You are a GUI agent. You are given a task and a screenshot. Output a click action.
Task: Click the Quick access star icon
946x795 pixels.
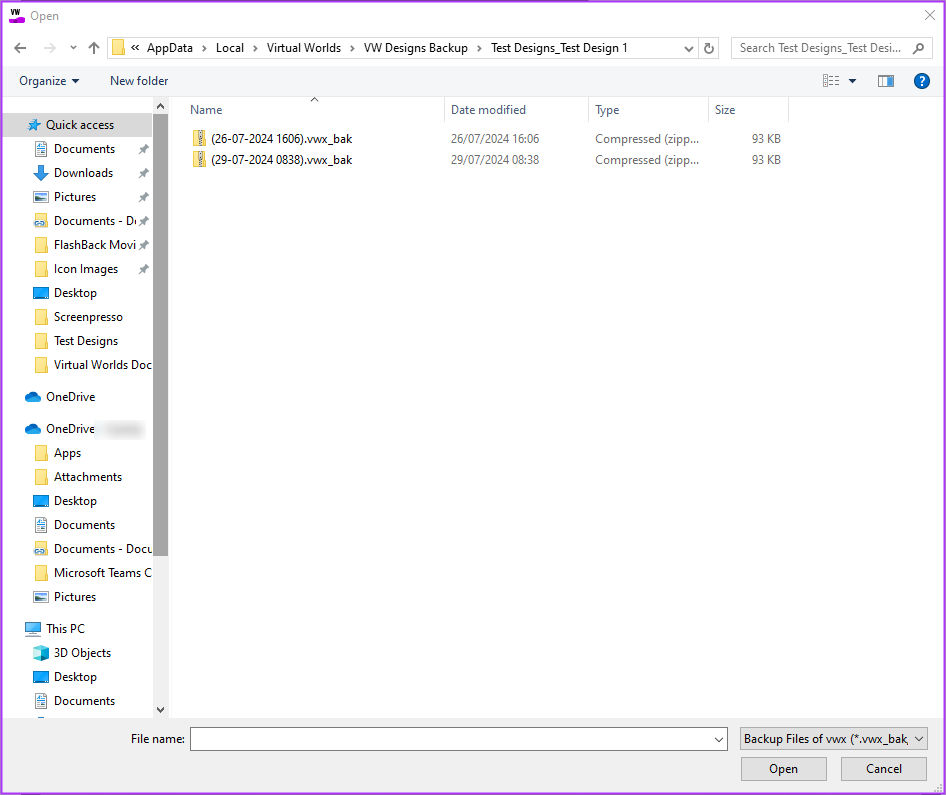pos(34,125)
